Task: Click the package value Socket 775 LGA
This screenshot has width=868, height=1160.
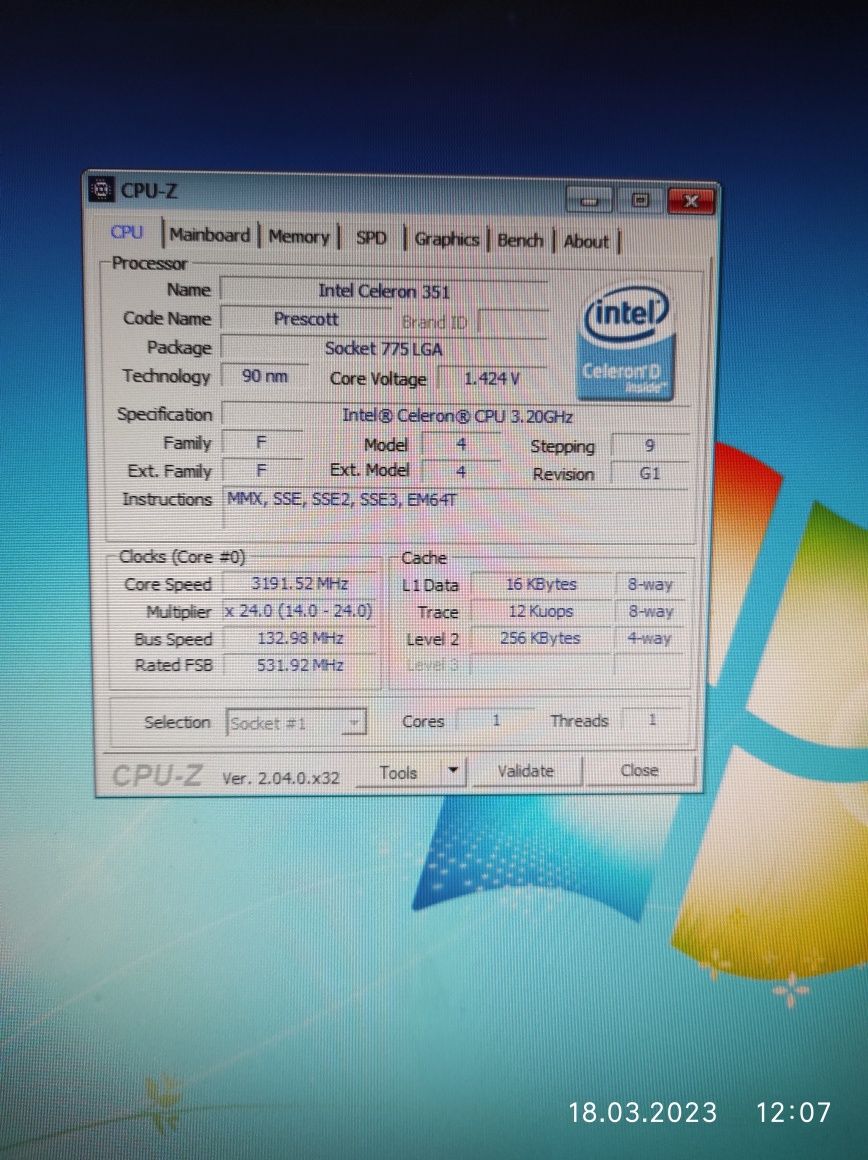Action: coord(384,348)
